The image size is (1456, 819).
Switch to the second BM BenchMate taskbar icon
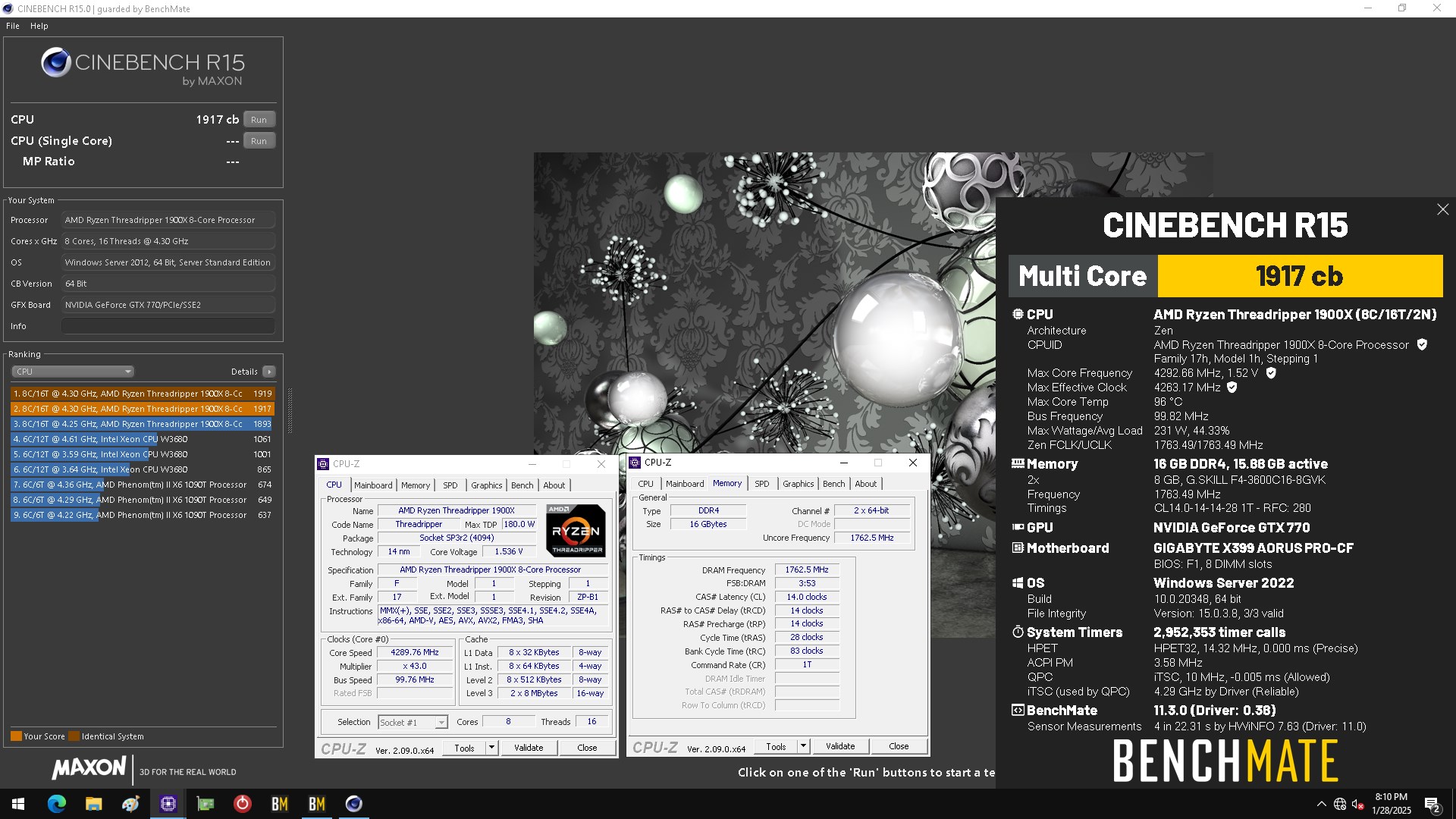click(x=316, y=804)
